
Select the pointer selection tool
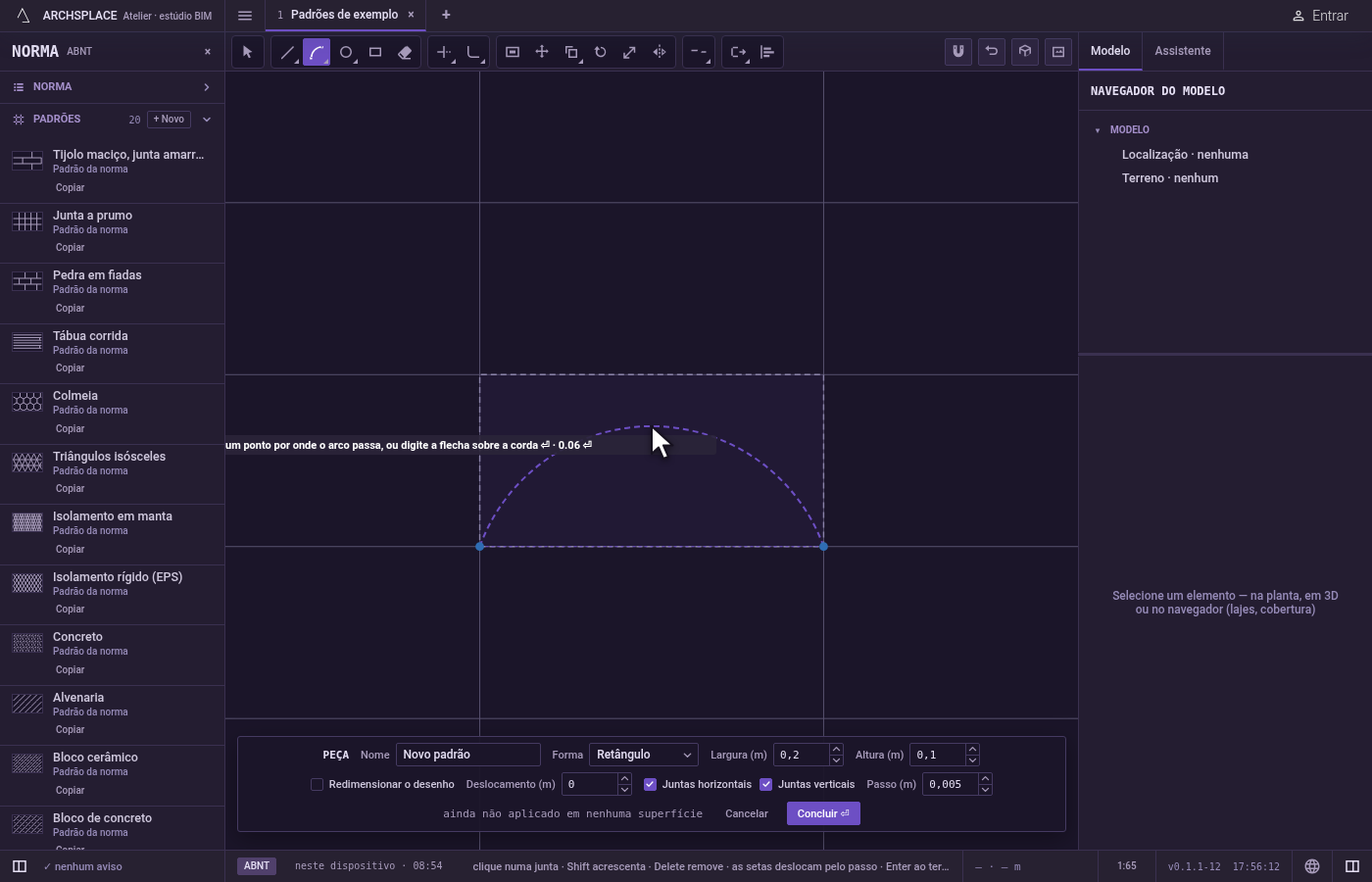248,52
